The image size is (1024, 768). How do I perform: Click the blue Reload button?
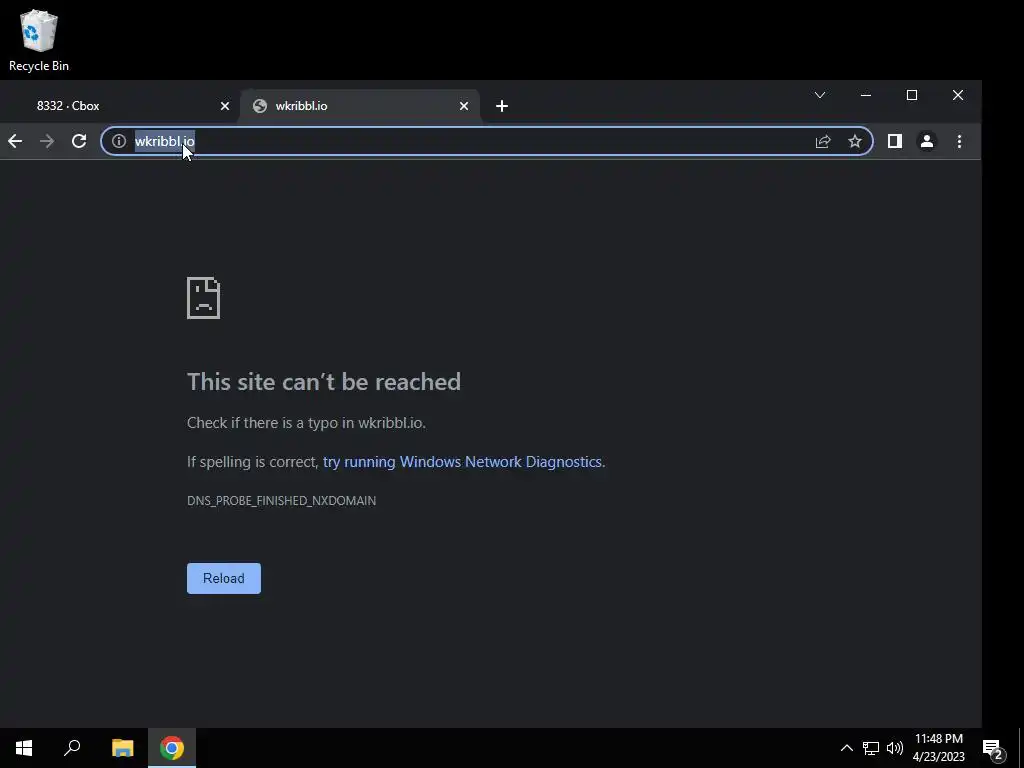(x=224, y=579)
